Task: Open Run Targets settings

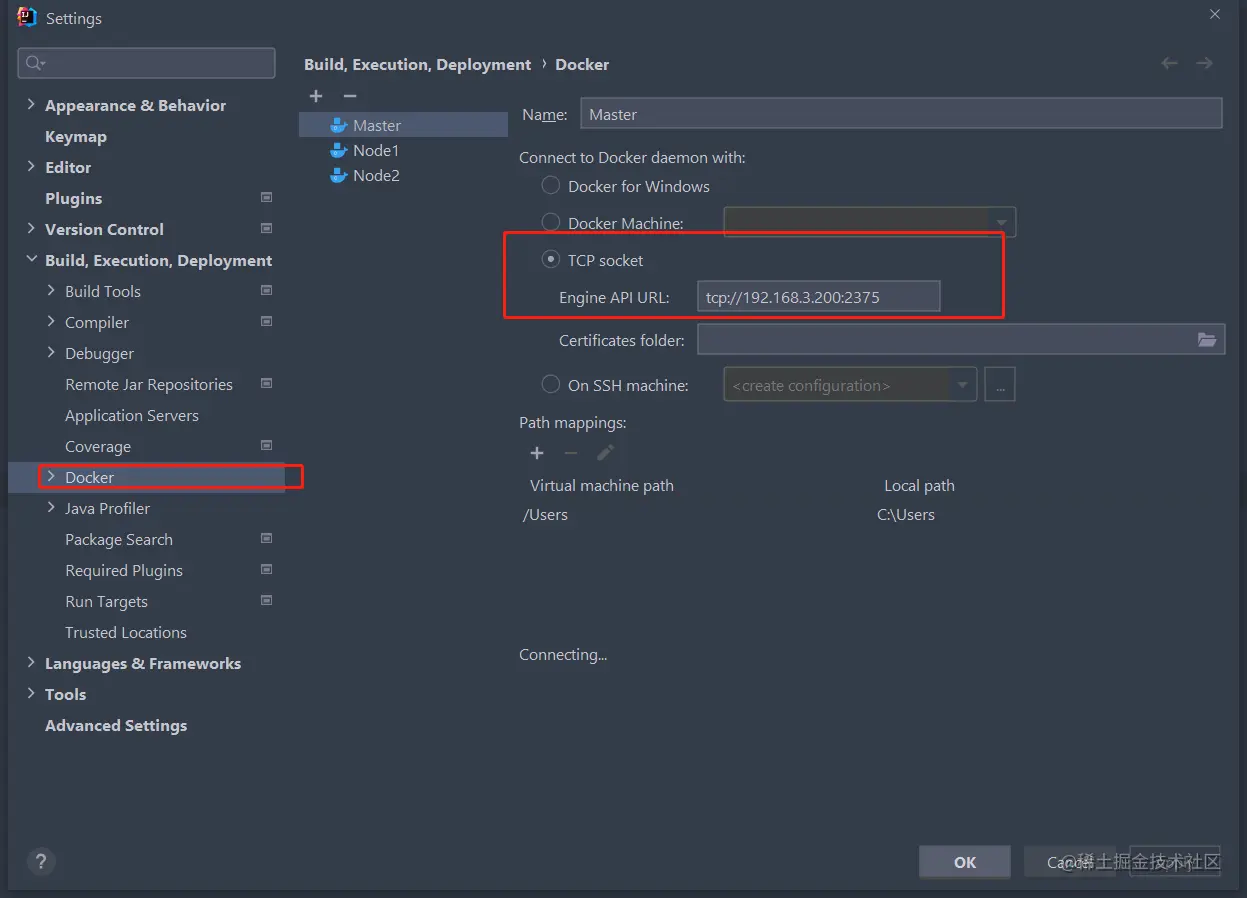Action: tap(106, 601)
